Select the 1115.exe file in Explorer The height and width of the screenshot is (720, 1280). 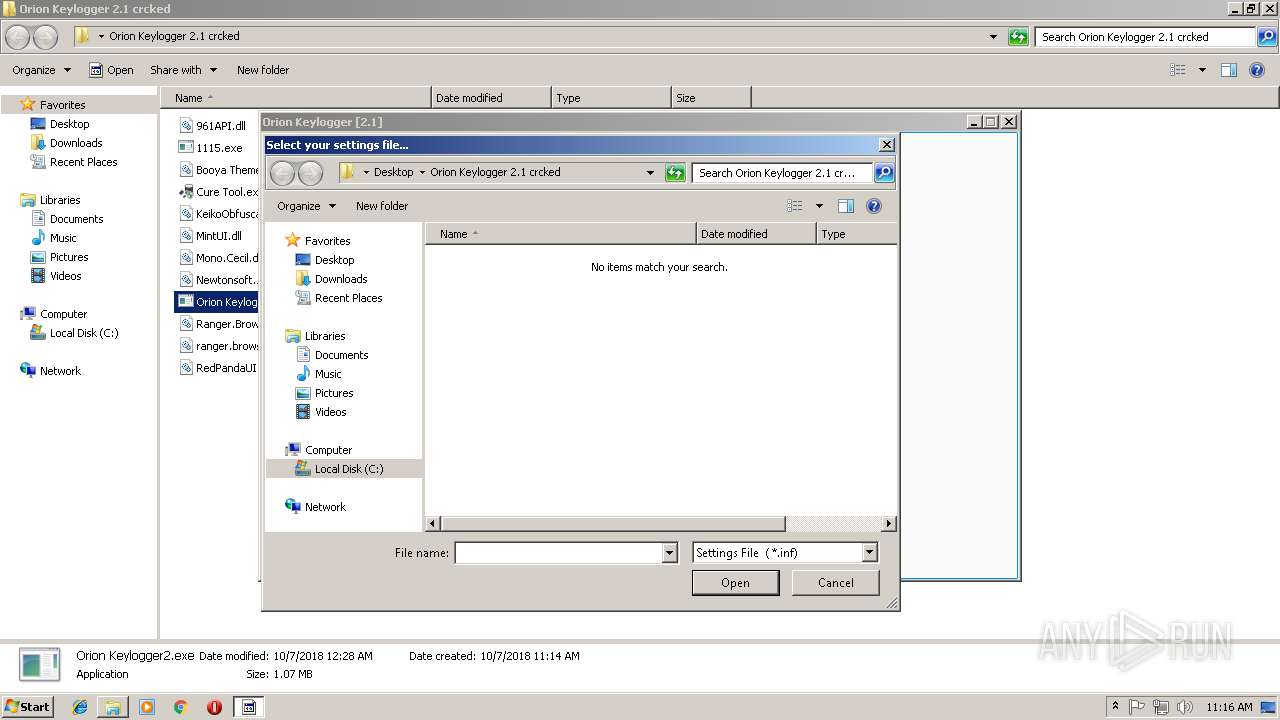[x=211, y=148]
